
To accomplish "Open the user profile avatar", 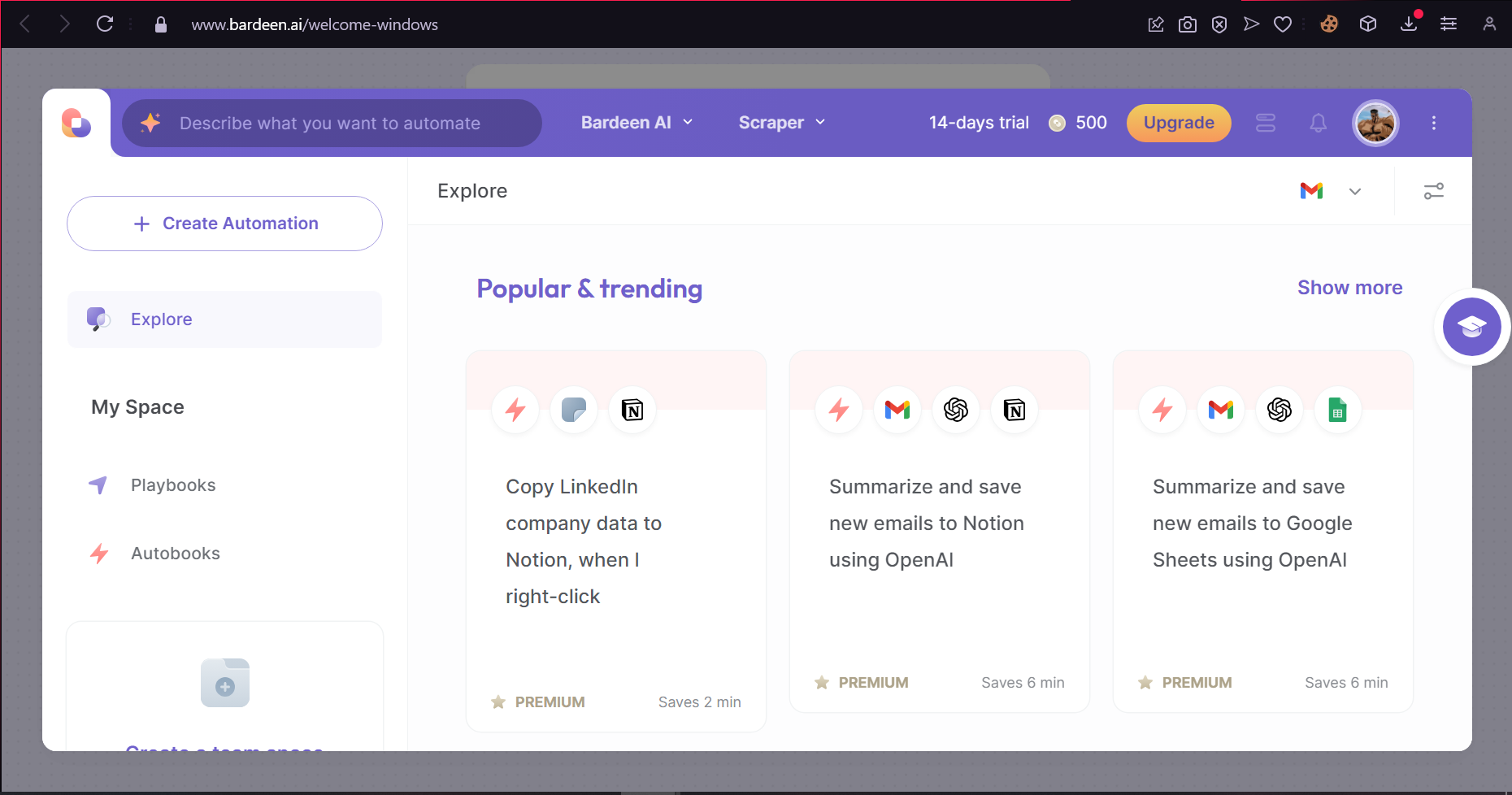I will pos(1375,124).
